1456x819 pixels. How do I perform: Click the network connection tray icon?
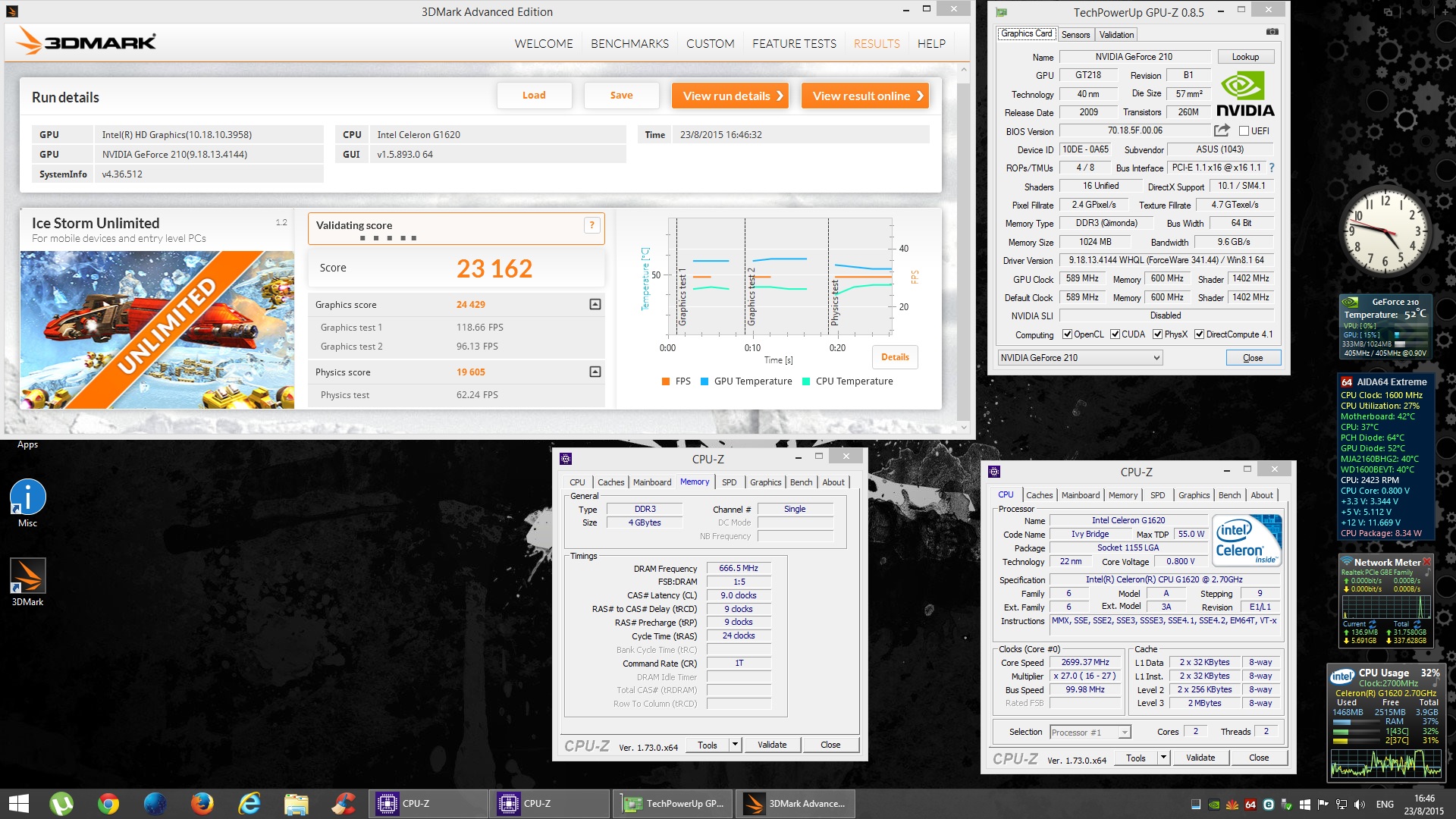1341,805
